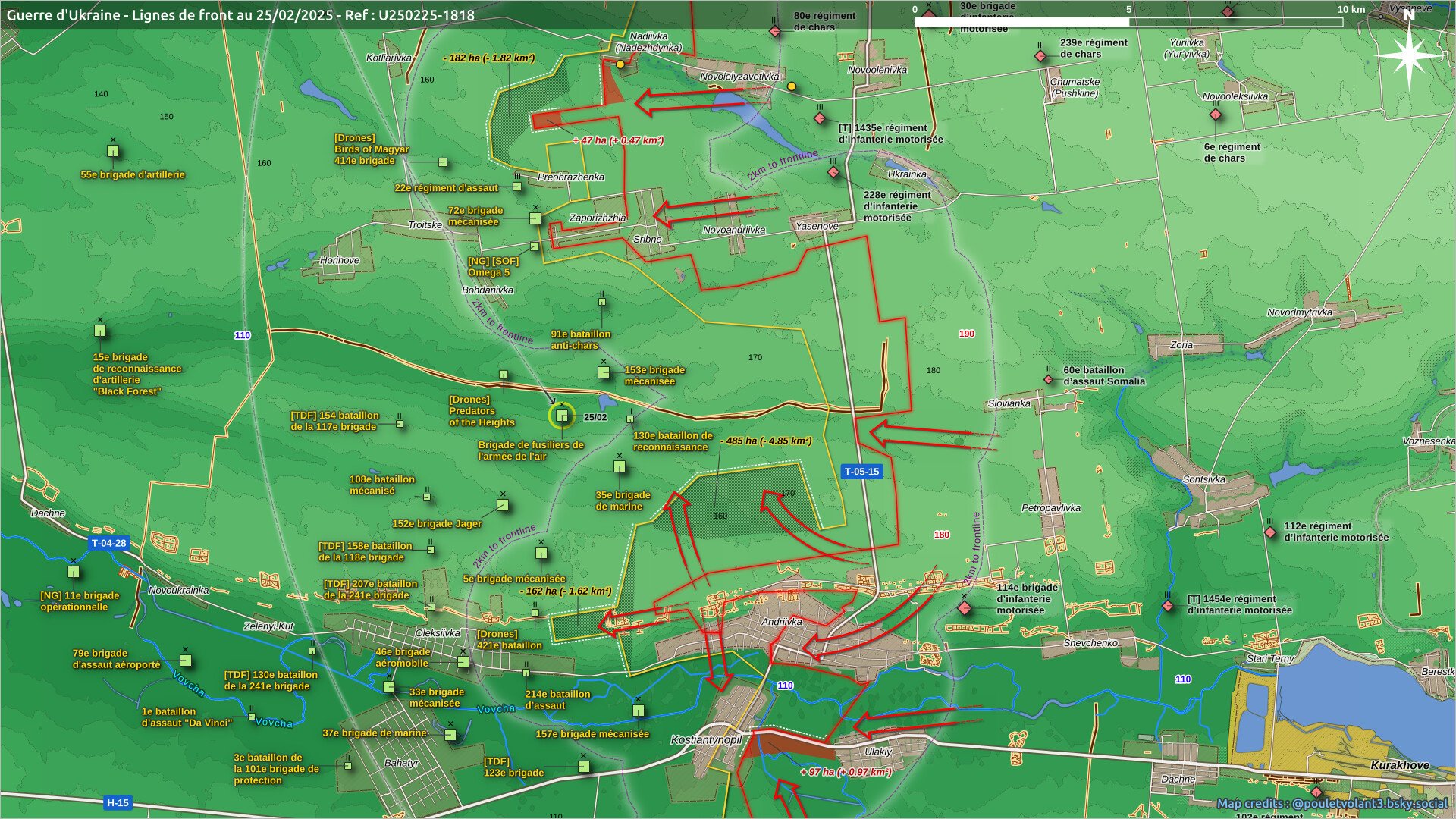The width and height of the screenshot is (1456, 819).
Task: Click the yellow-circled air force rifle brigade marker
Action: [562, 416]
